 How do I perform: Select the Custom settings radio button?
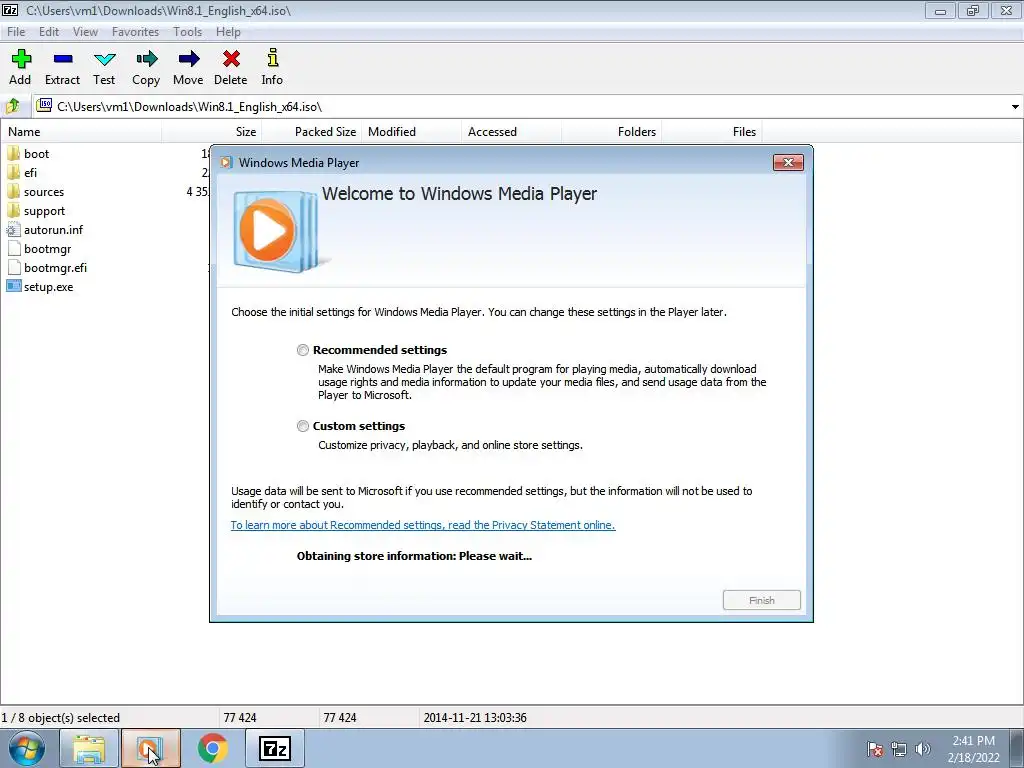tap(302, 426)
